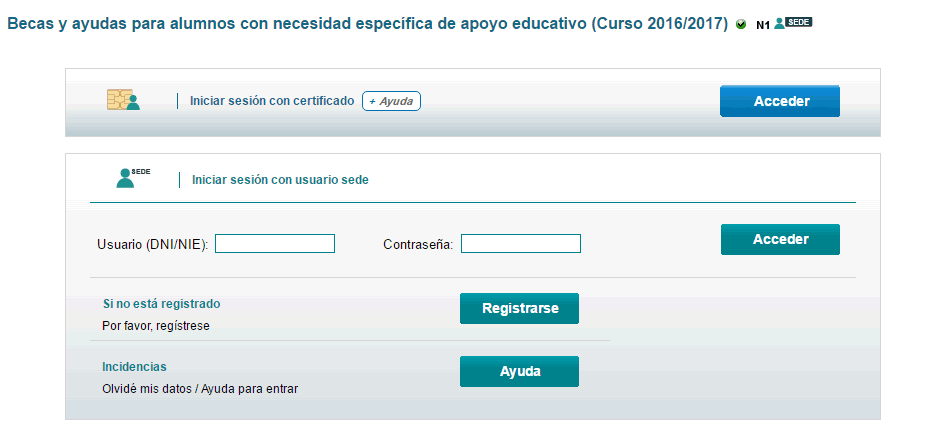Viewport: 930px width, 445px height.
Task: Click the Iniciar sesión con certificado text
Action: coord(272,101)
